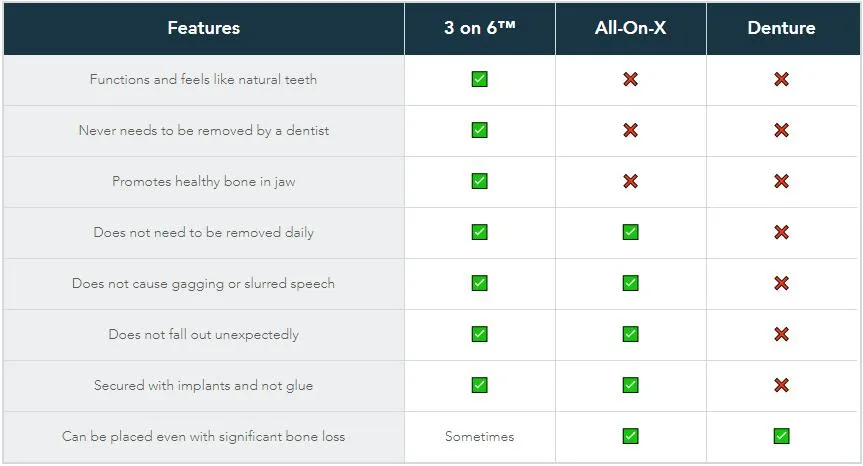Image resolution: width=863 pixels, height=466 pixels.
Task: Click the 3 on 6 column header
Action: point(479,28)
